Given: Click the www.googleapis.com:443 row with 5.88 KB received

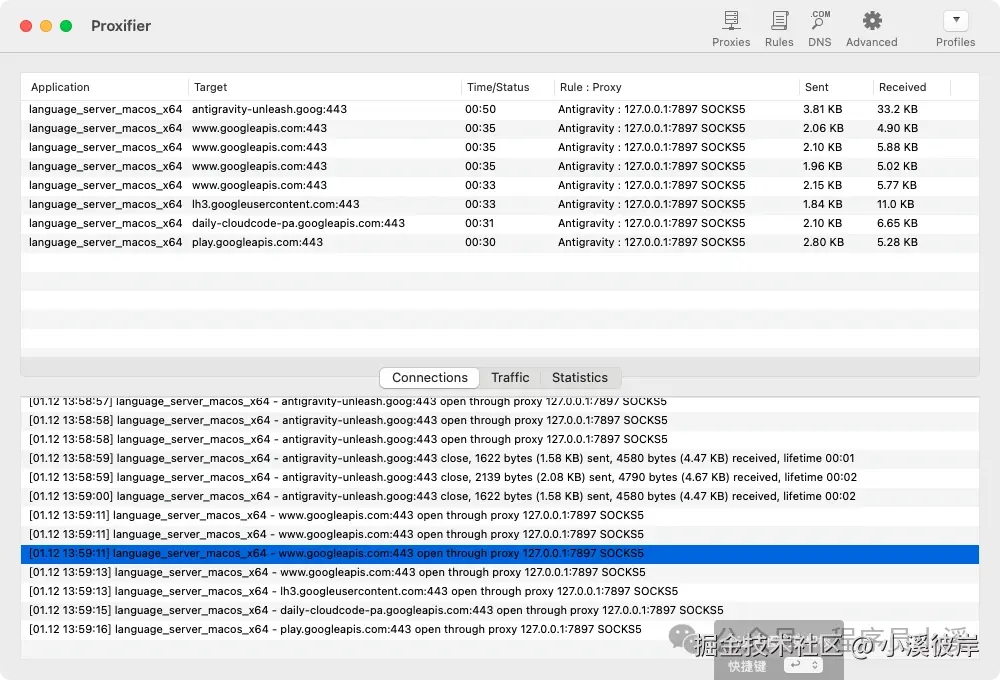Looking at the screenshot, I should pyautogui.click(x=500, y=147).
